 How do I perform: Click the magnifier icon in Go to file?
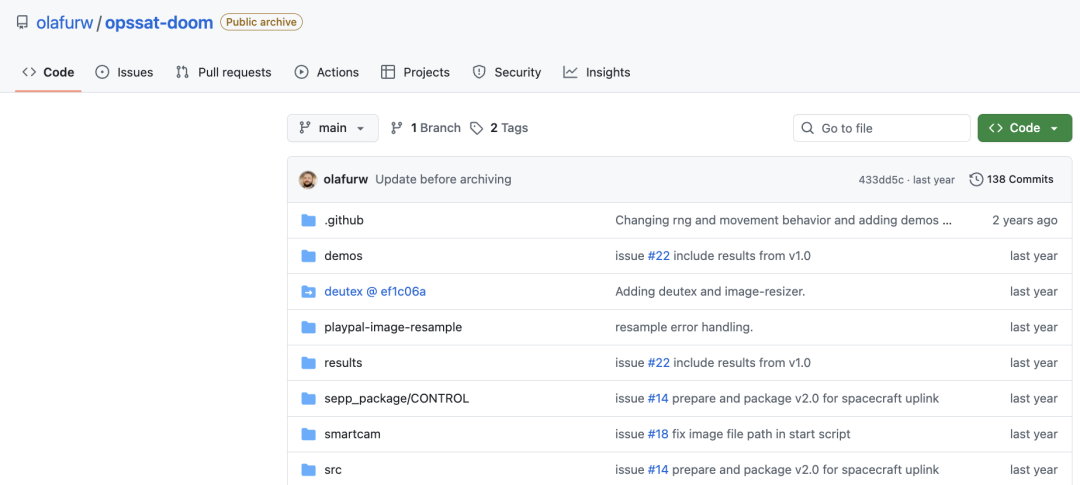[808, 128]
